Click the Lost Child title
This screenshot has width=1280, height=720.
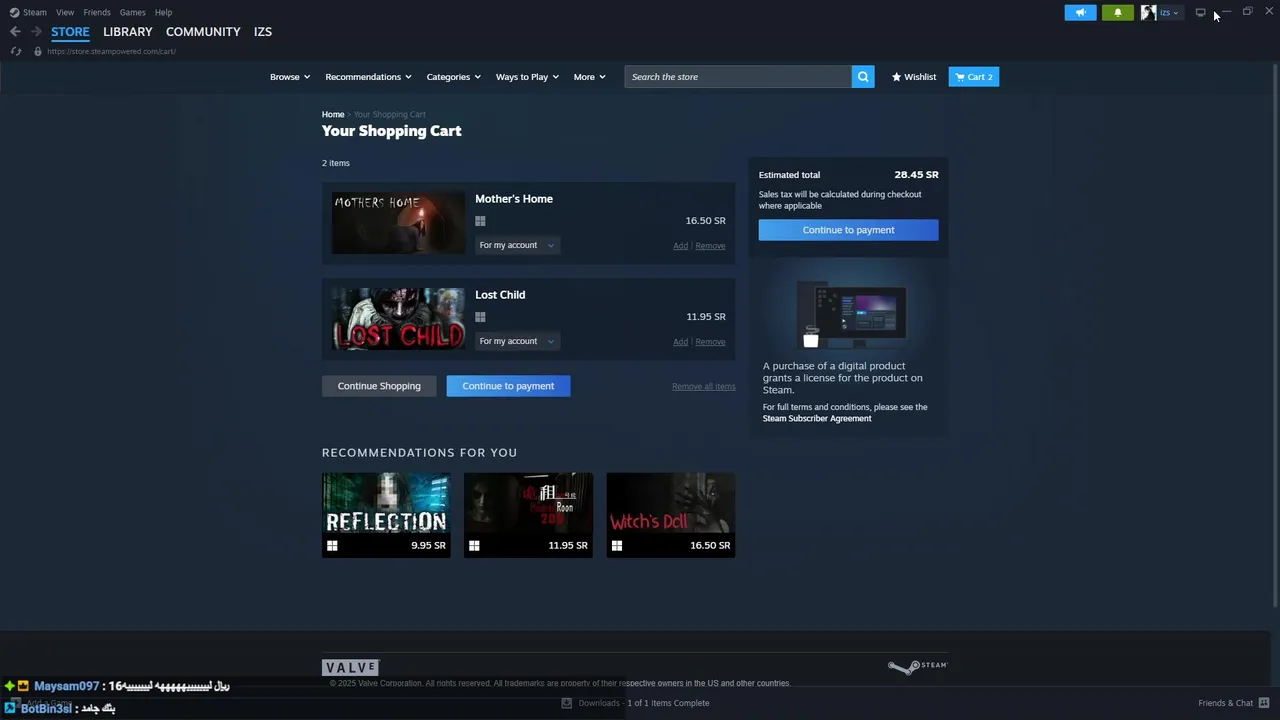pyautogui.click(x=500, y=295)
